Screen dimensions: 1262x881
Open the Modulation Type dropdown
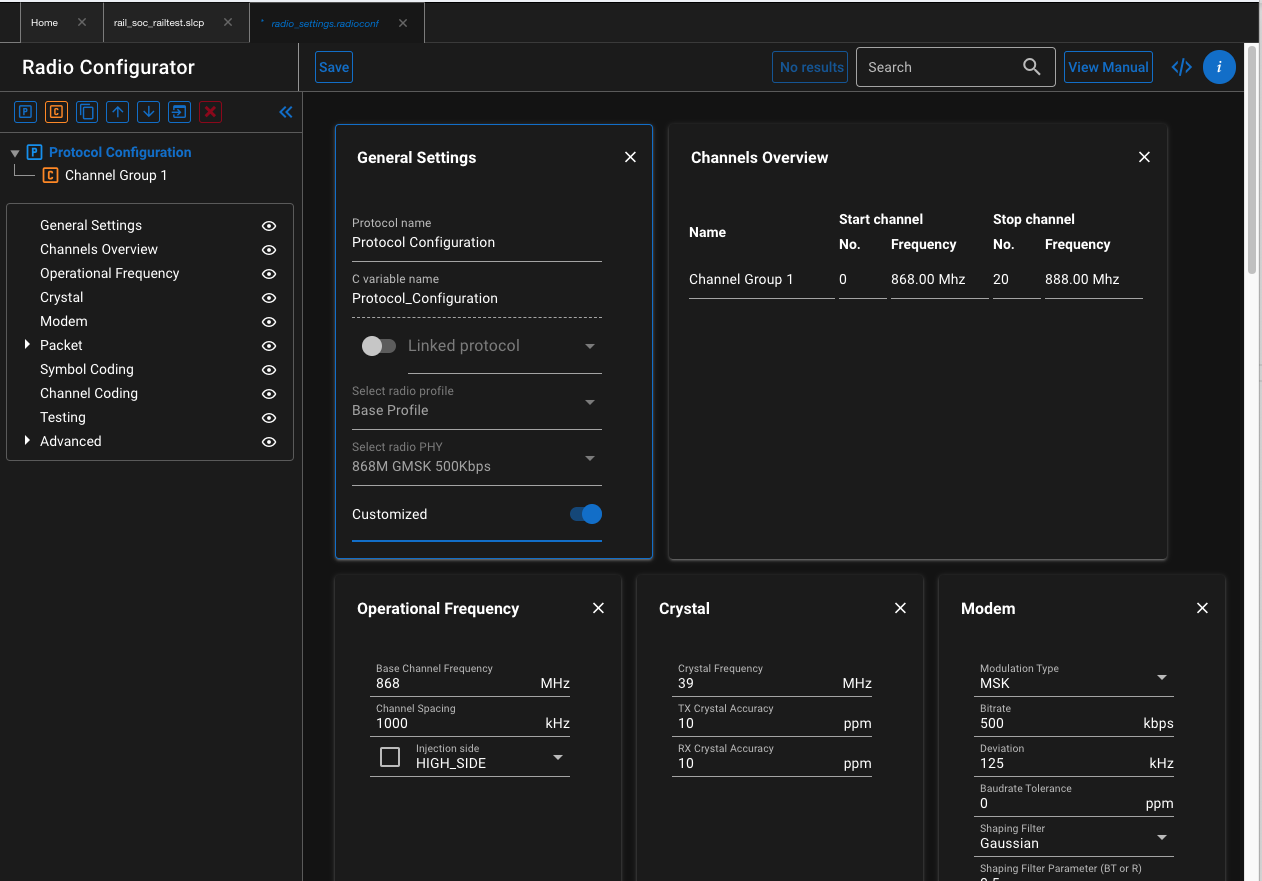[x=1161, y=677]
